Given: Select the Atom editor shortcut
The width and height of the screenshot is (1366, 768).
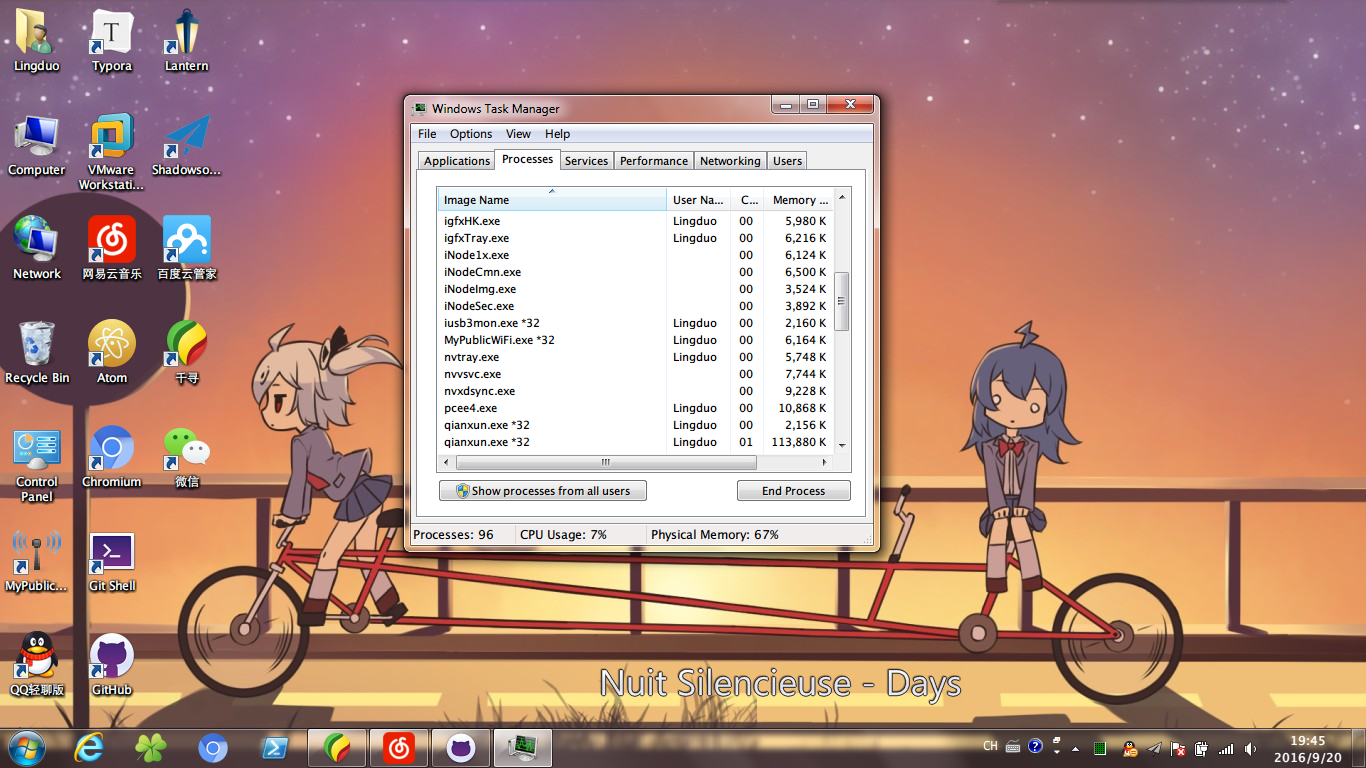Looking at the screenshot, I should [112, 353].
